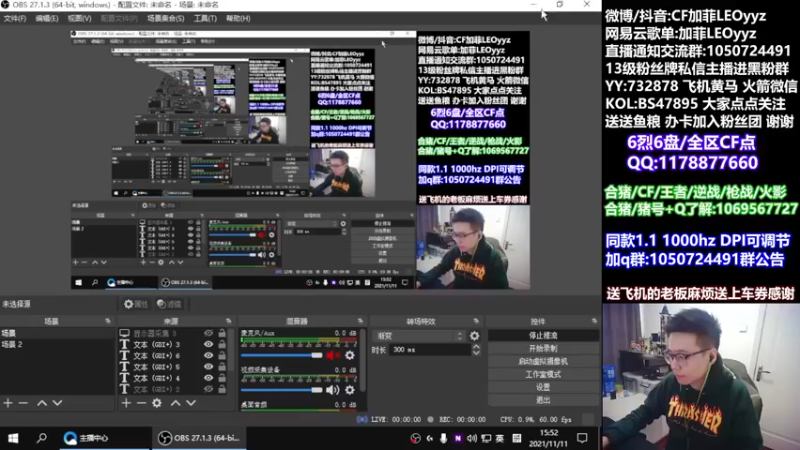Screen dimensions: 800x450
Task: Show hidden 文本 (GDI+) 2 source via eye icon
Action: (x=208, y=389)
